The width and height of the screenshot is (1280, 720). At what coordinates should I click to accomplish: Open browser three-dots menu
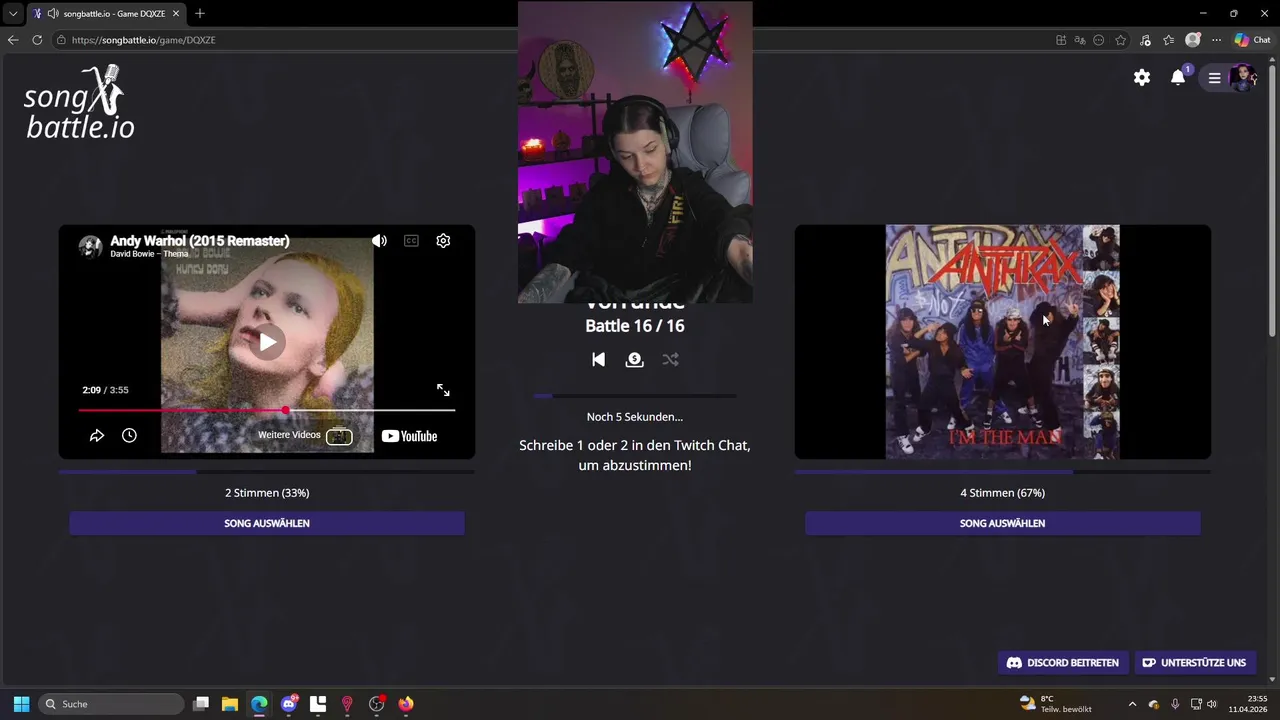(1216, 40)
